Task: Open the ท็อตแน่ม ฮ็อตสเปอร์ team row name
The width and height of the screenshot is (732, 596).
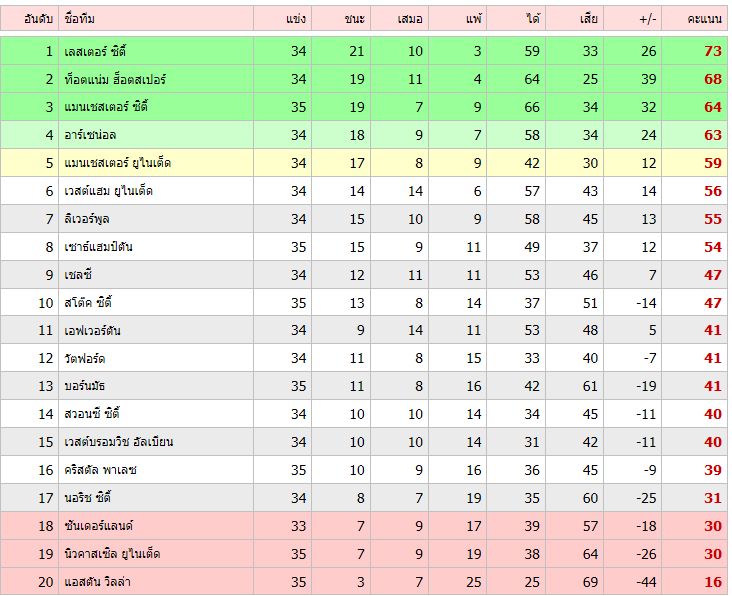Action: click(x=114, y=79)
